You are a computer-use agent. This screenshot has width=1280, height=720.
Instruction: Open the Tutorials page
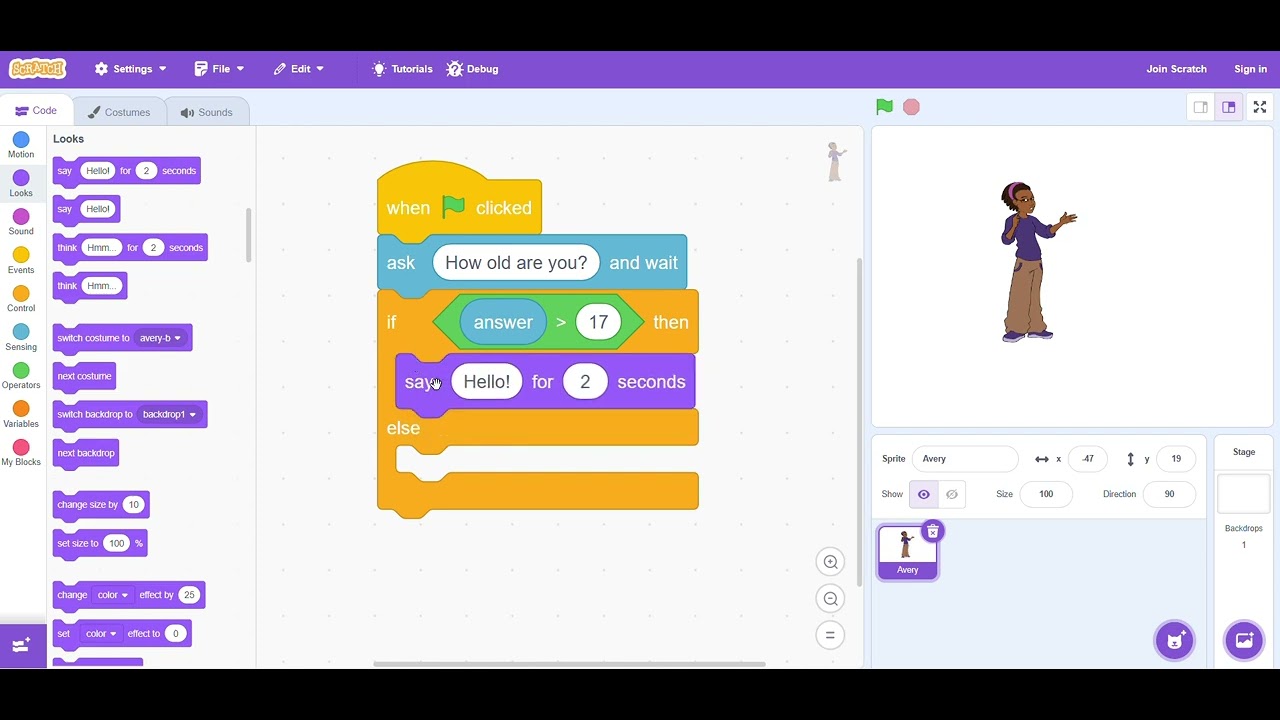pos(402,69)
